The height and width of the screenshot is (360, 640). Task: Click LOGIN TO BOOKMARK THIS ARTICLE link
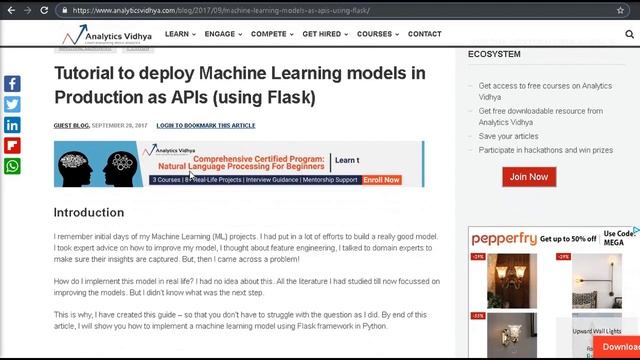[206, 126]
